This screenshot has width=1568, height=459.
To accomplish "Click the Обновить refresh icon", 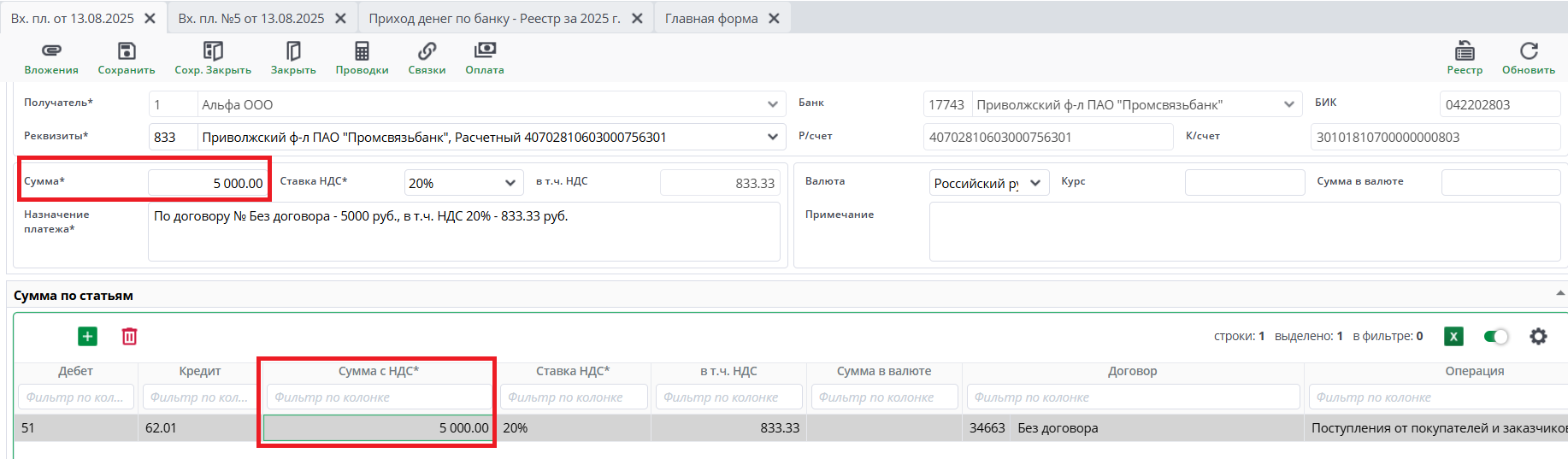I will (1529, 52).
